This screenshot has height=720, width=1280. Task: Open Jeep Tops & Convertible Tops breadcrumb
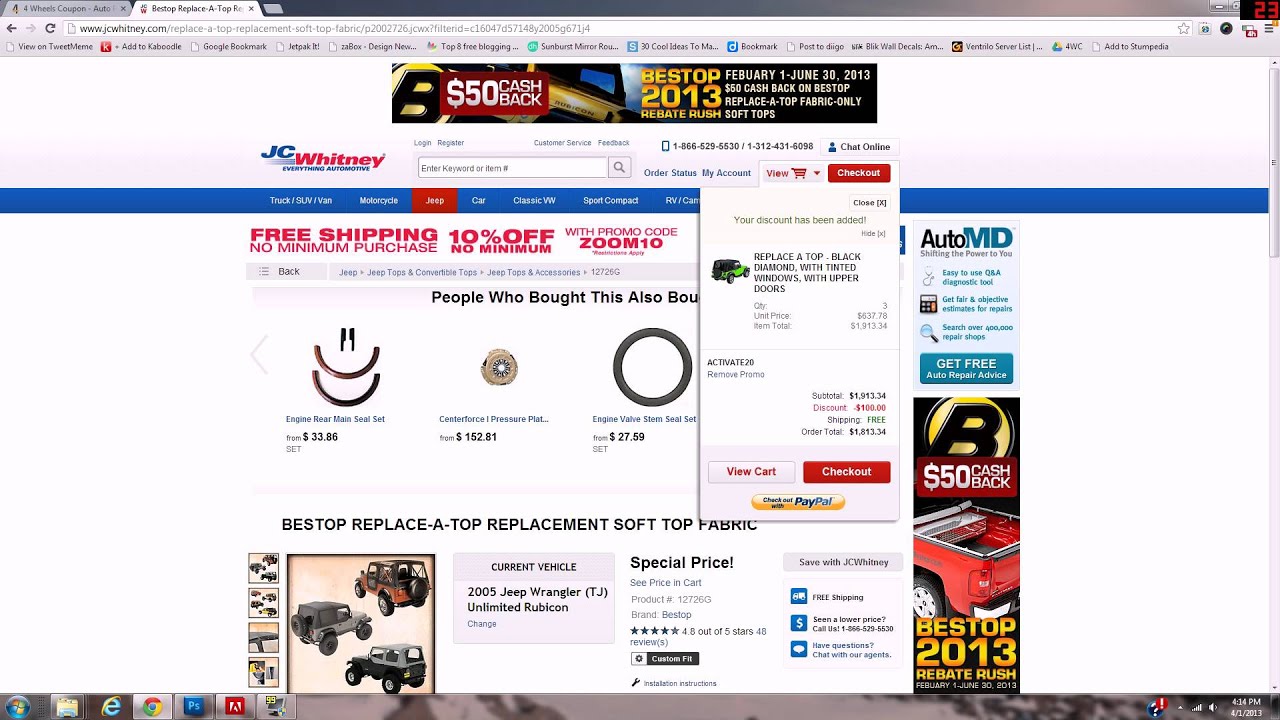(422, 272)
